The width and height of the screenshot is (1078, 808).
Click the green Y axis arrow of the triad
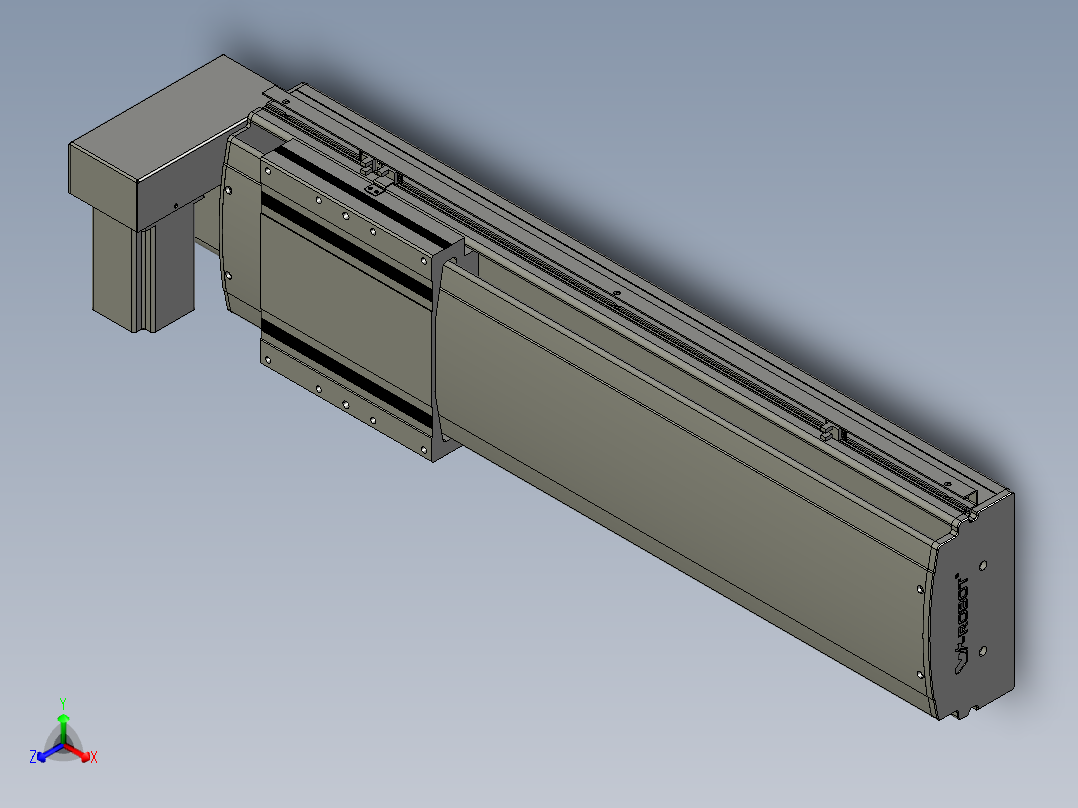pyautogui.click(x=63, y=728)
